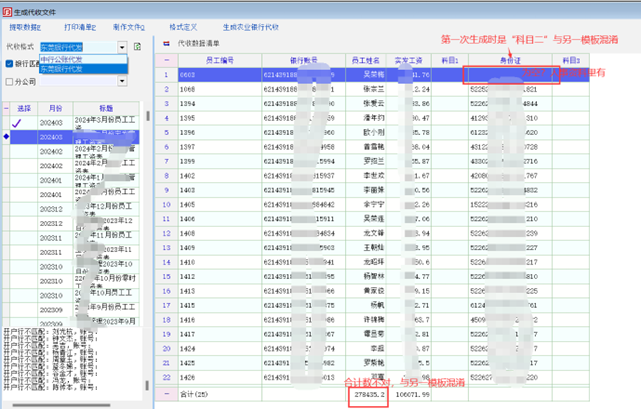
Task: Click the 代收数据清单 panel icon
Action: (x=168, y=44)
